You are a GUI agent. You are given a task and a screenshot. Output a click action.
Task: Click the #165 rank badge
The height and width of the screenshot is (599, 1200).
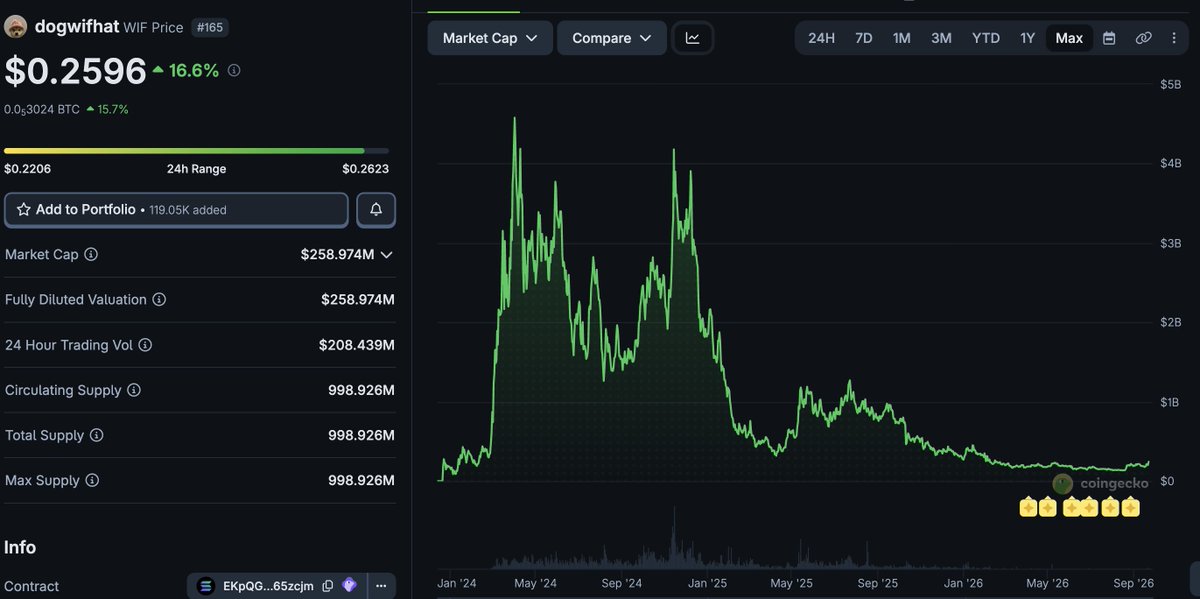(x=210, y=27)
